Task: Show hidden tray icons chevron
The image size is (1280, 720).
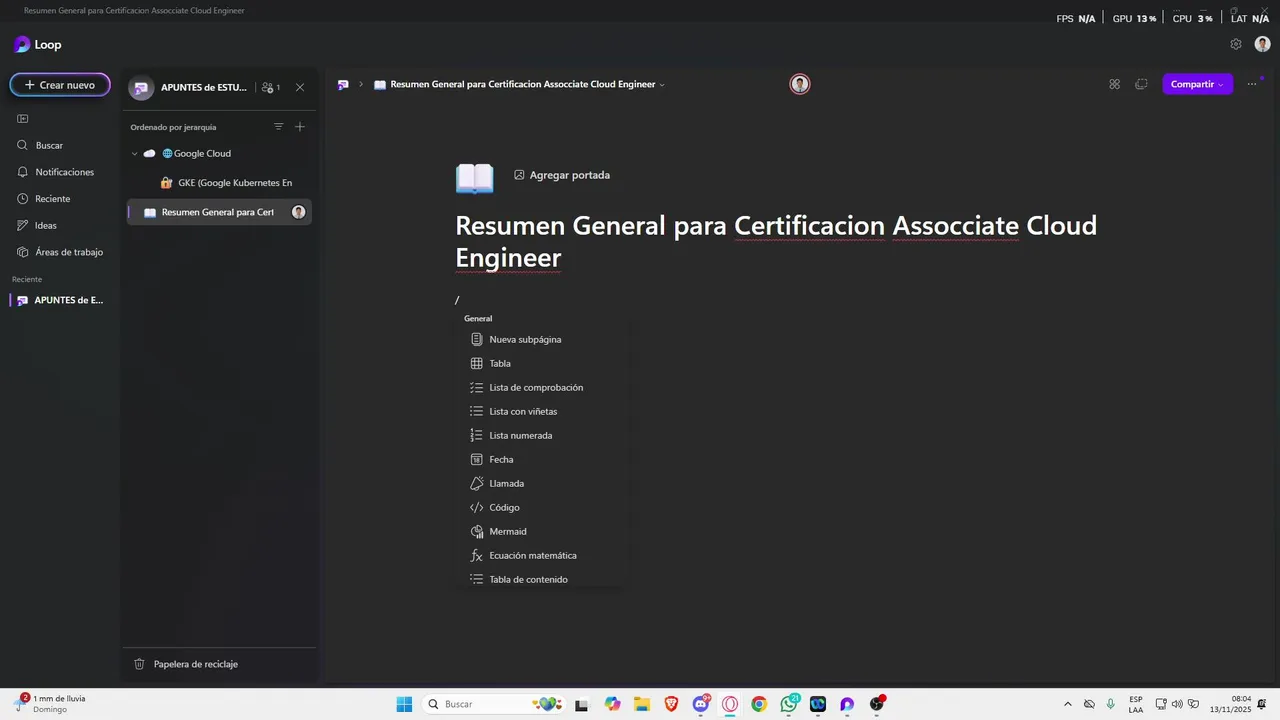Action: click(x=1067, y=704)
